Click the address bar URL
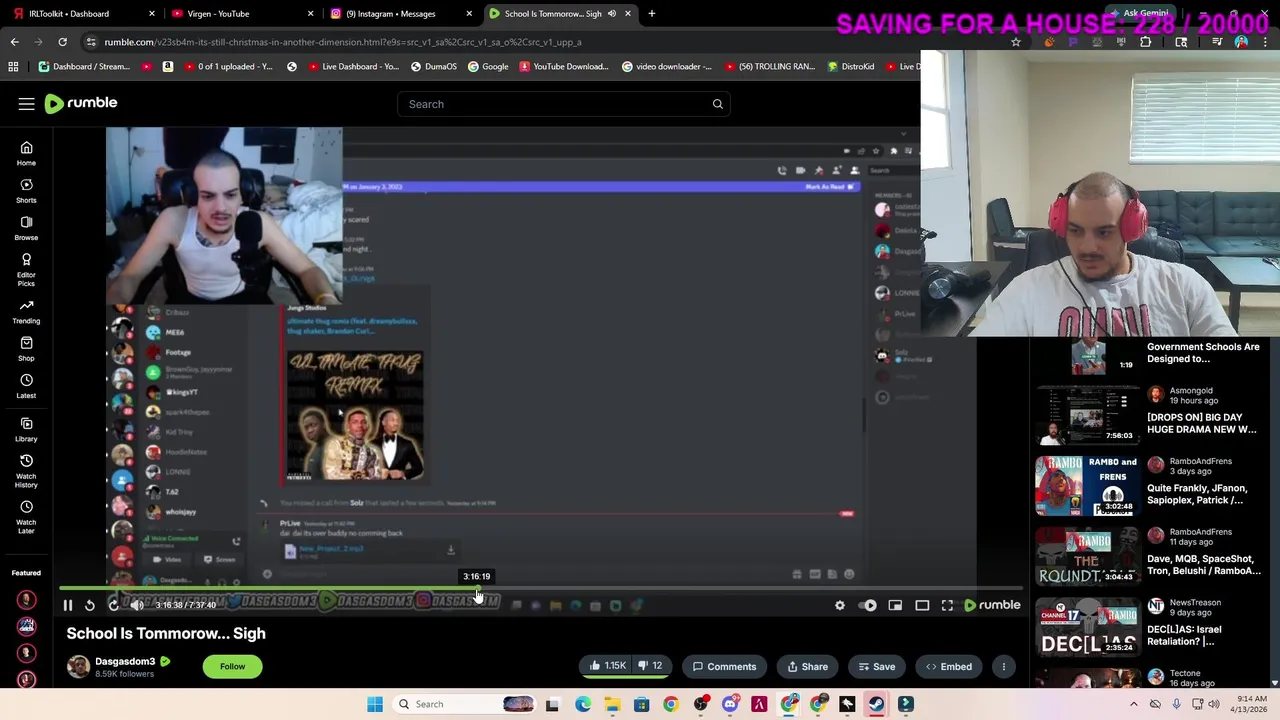1280x720 pixels. 343,42
